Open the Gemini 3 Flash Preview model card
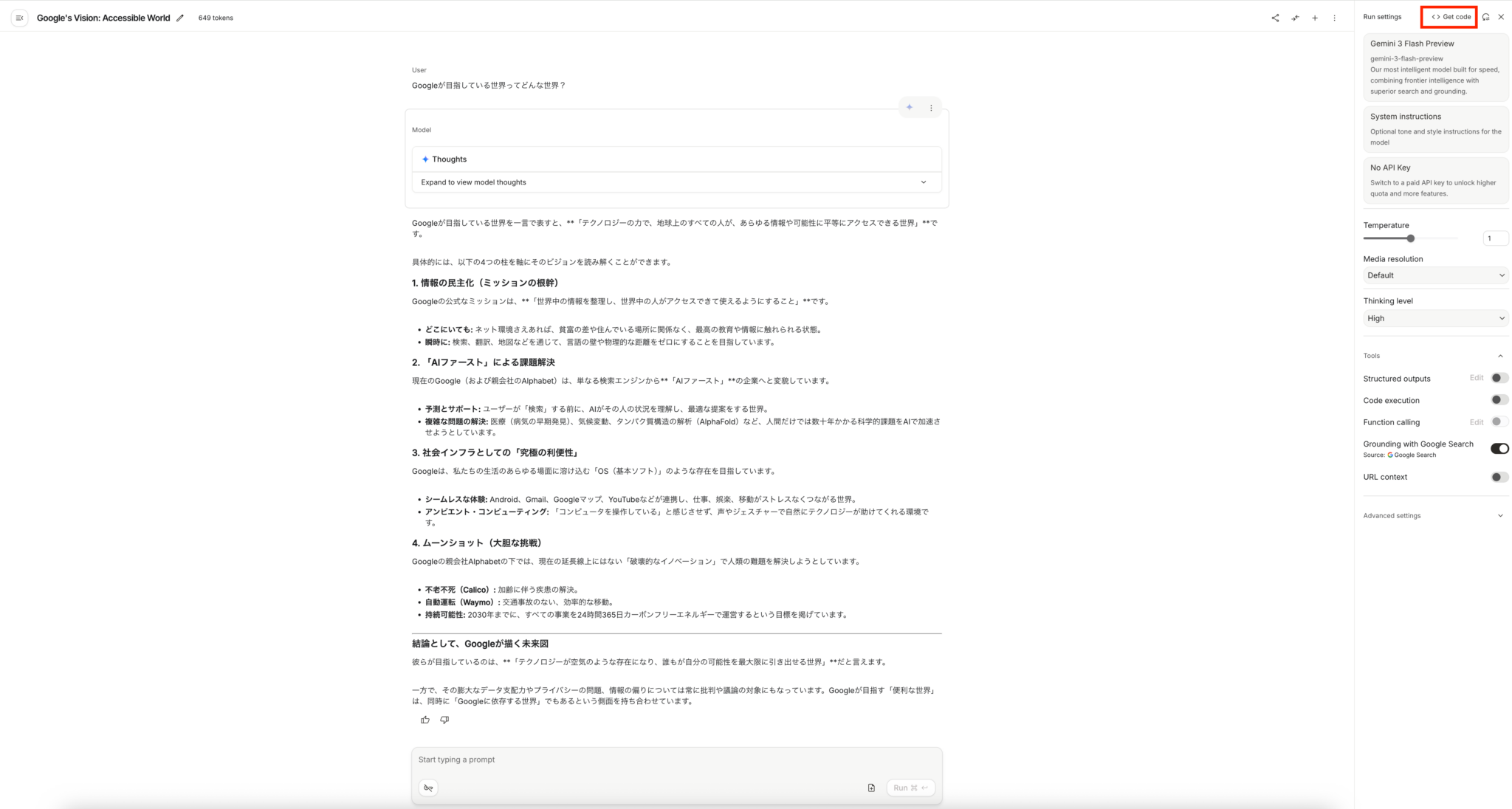Screen dimensions: 1512x809 tap(1434, 66)
